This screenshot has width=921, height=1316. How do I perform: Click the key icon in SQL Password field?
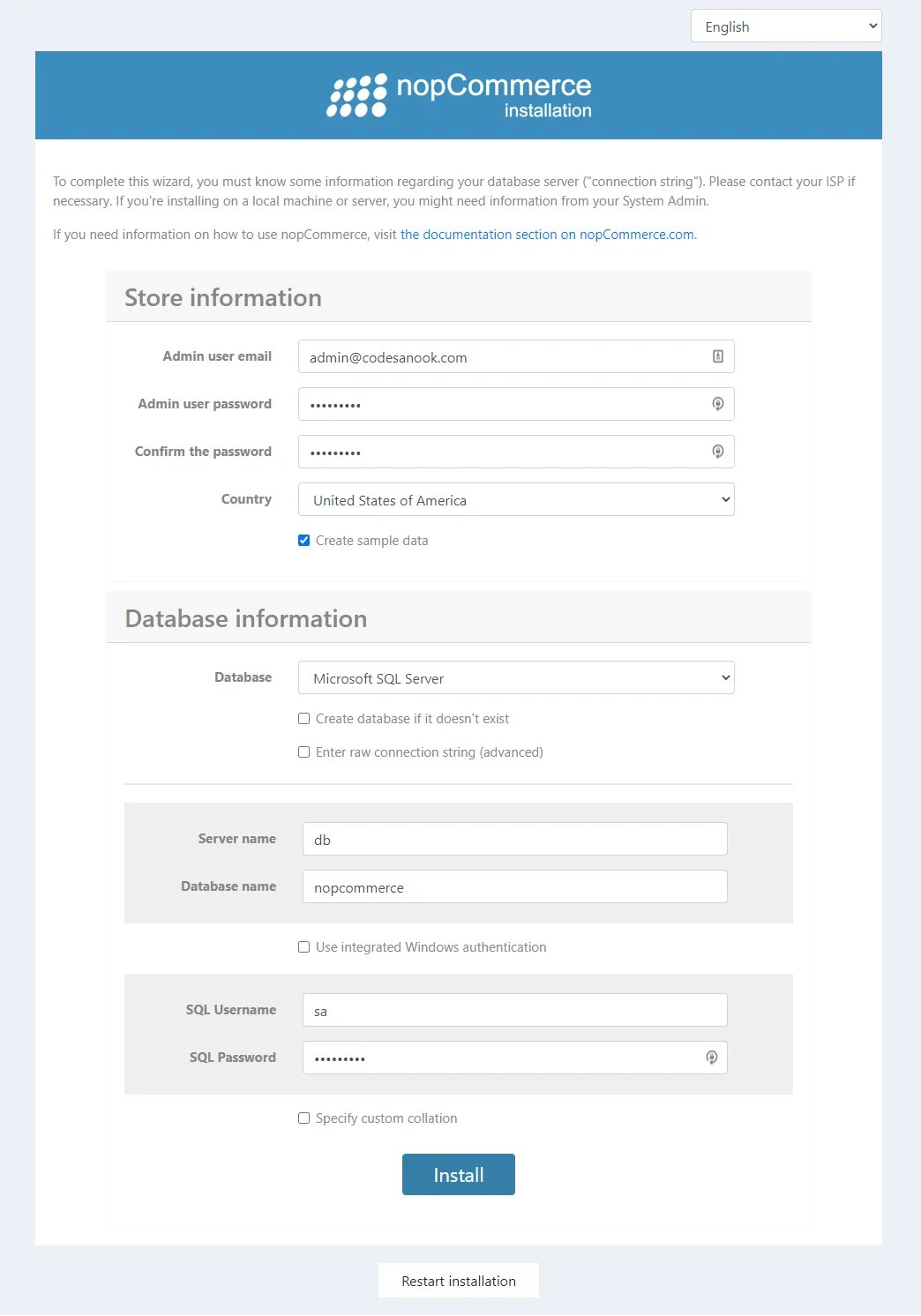(x=712, y=1058)
